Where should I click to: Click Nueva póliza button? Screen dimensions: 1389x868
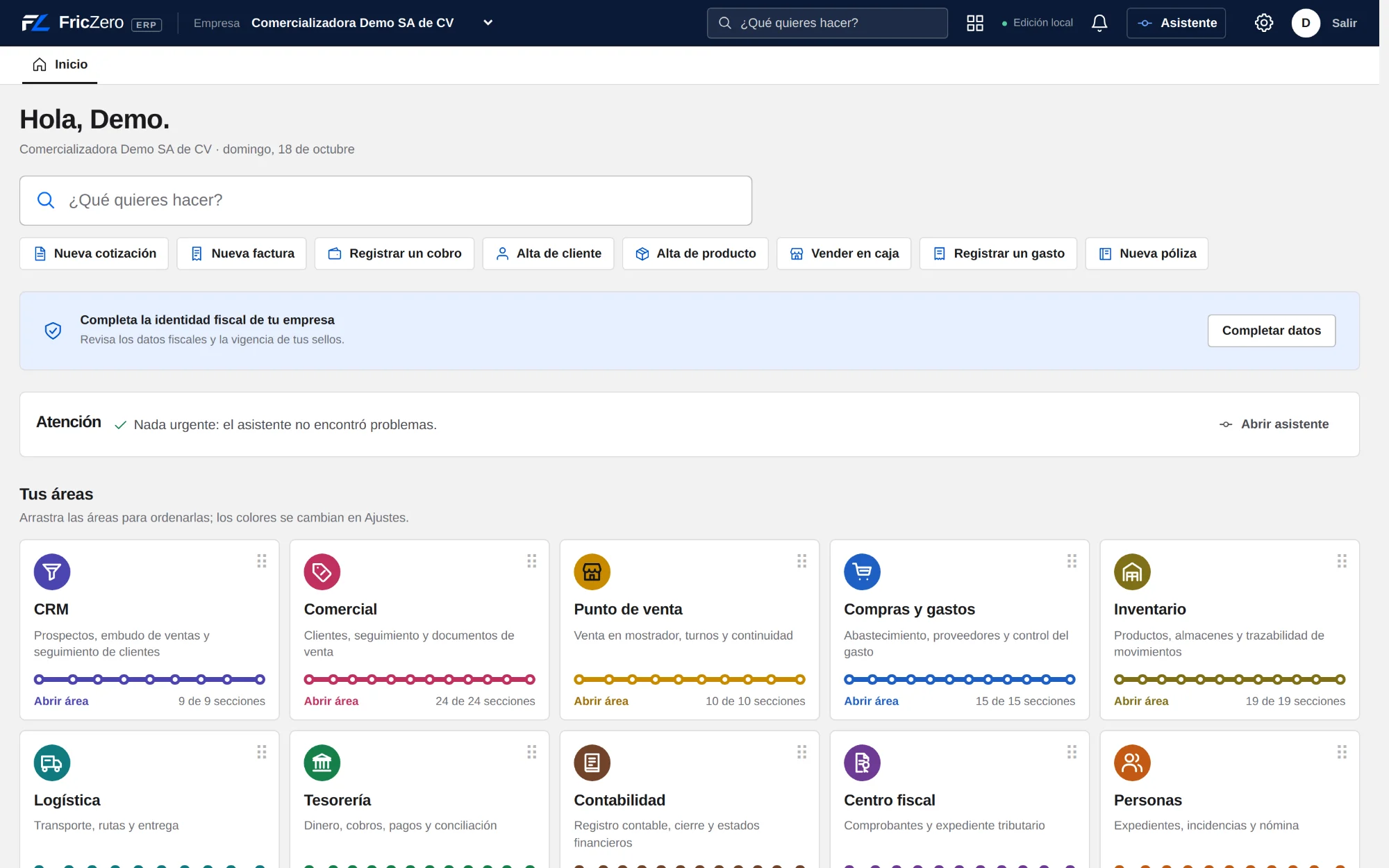coord(1147,254)
